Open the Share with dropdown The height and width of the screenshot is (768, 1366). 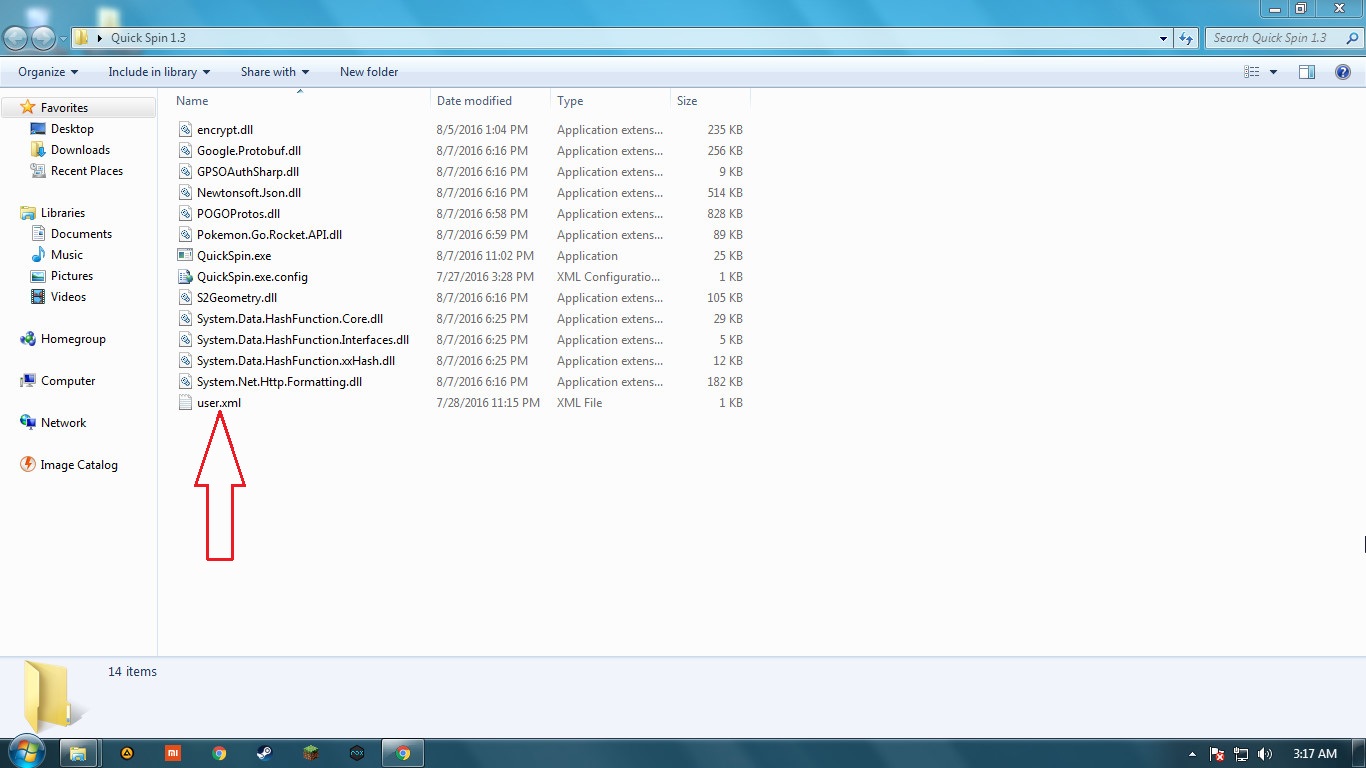coord(275,72)
